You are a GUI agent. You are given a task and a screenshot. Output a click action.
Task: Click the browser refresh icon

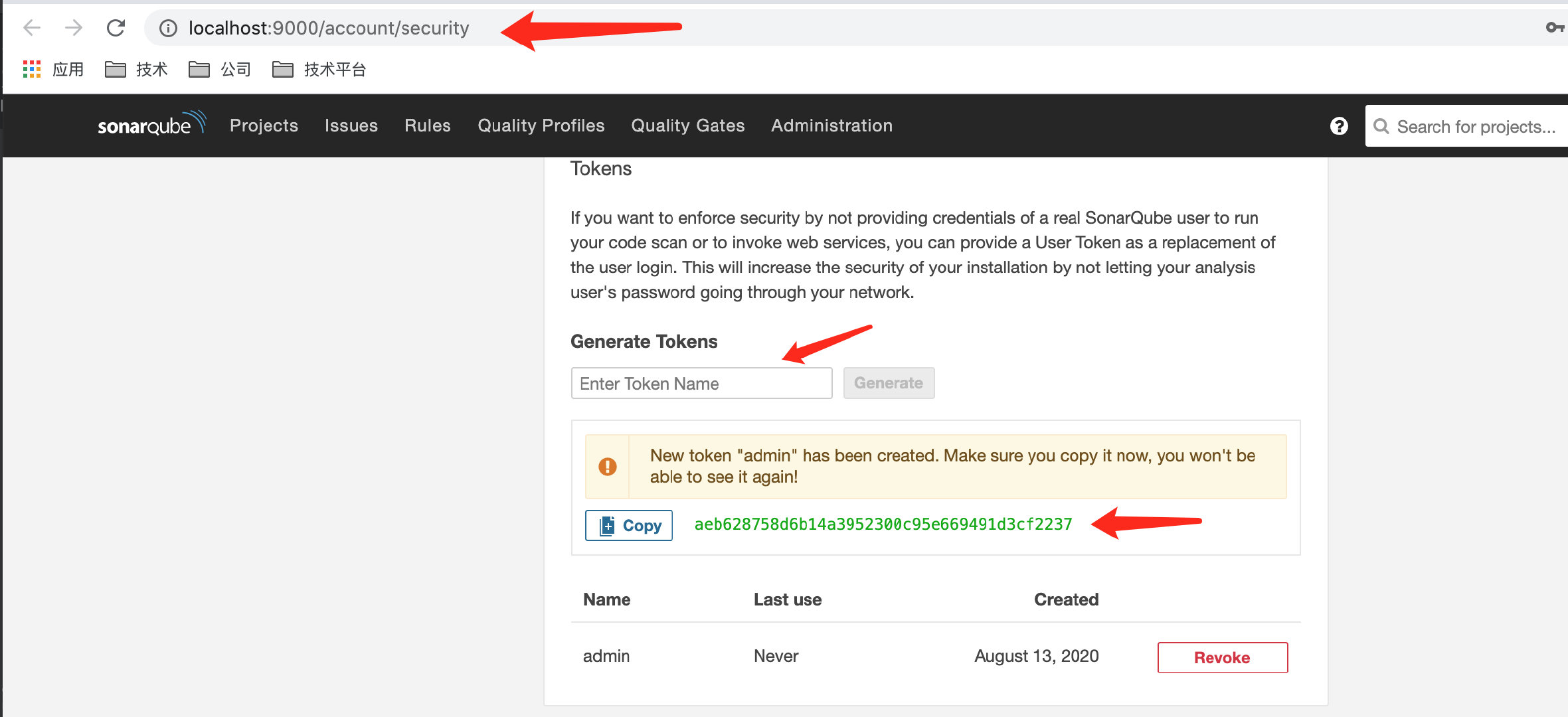click(116, 28)
